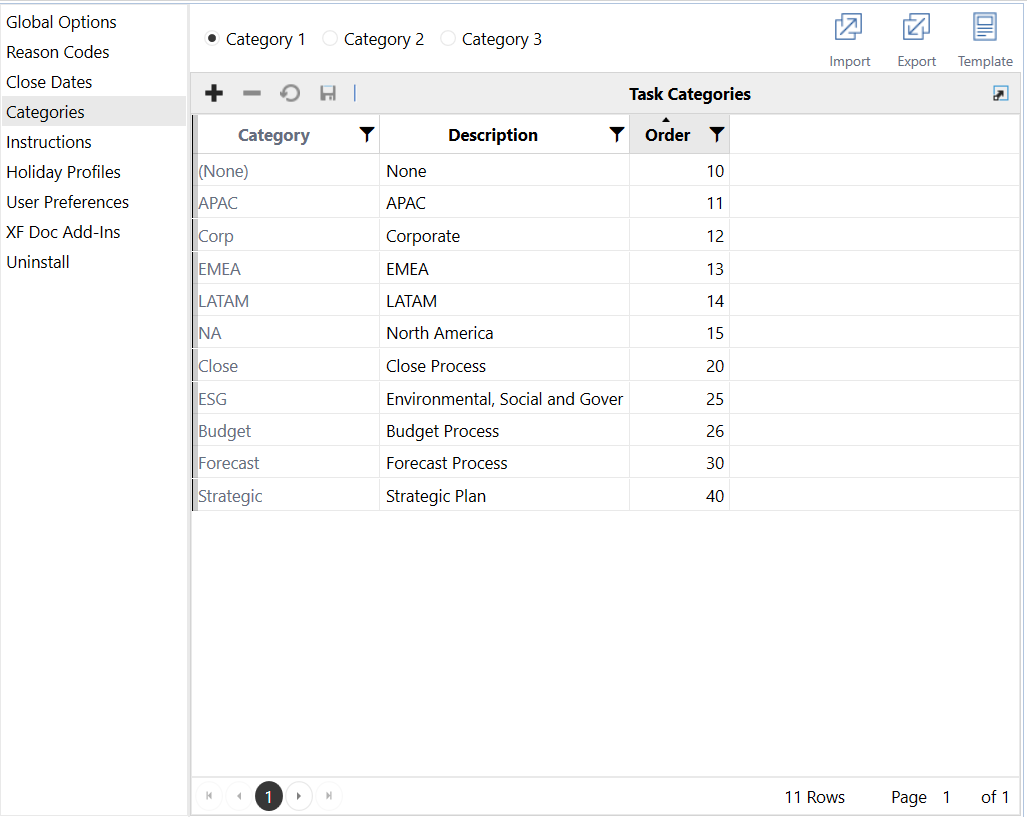Select the Category 2 radio button
Screen dimensions: 1030x817
[330, 38]
